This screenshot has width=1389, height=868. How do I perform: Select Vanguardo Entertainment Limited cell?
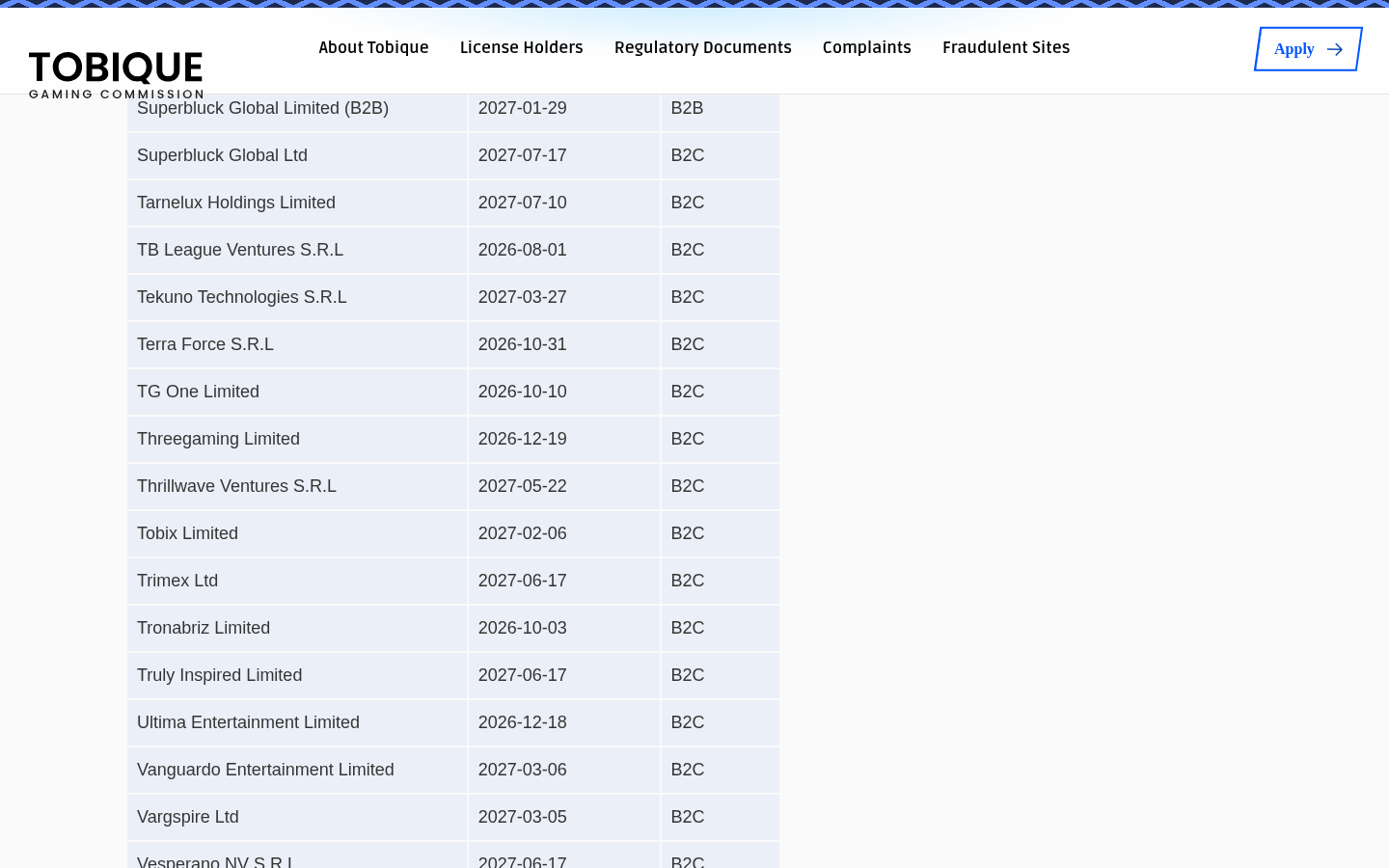click(297, 770)
